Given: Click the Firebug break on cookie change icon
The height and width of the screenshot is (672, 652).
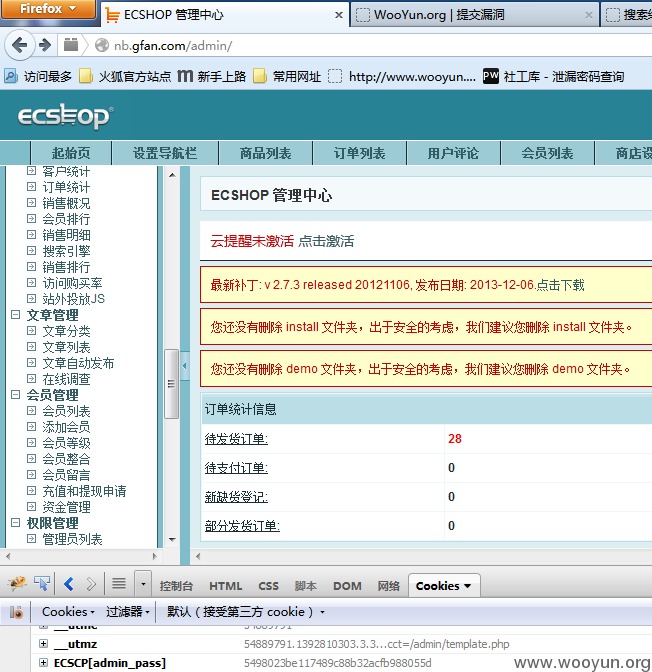Looking at the screenshot, I should (16, 612).
